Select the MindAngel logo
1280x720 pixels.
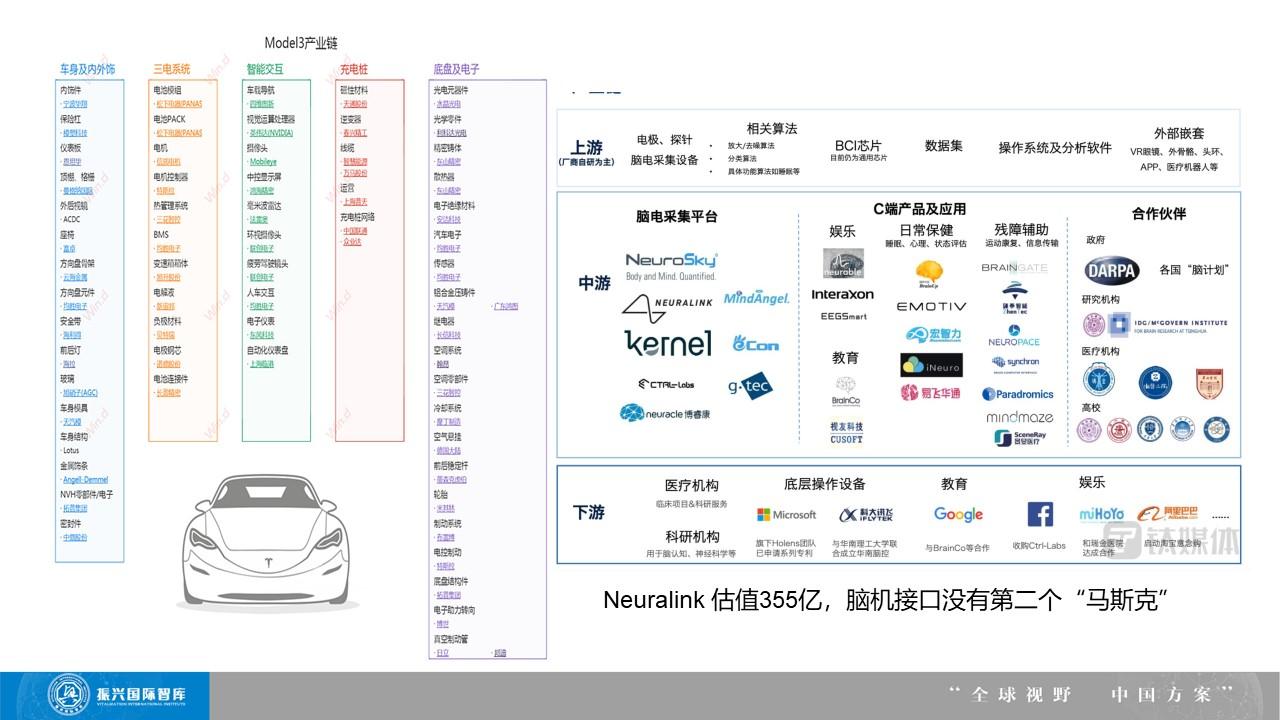point(757,297)
